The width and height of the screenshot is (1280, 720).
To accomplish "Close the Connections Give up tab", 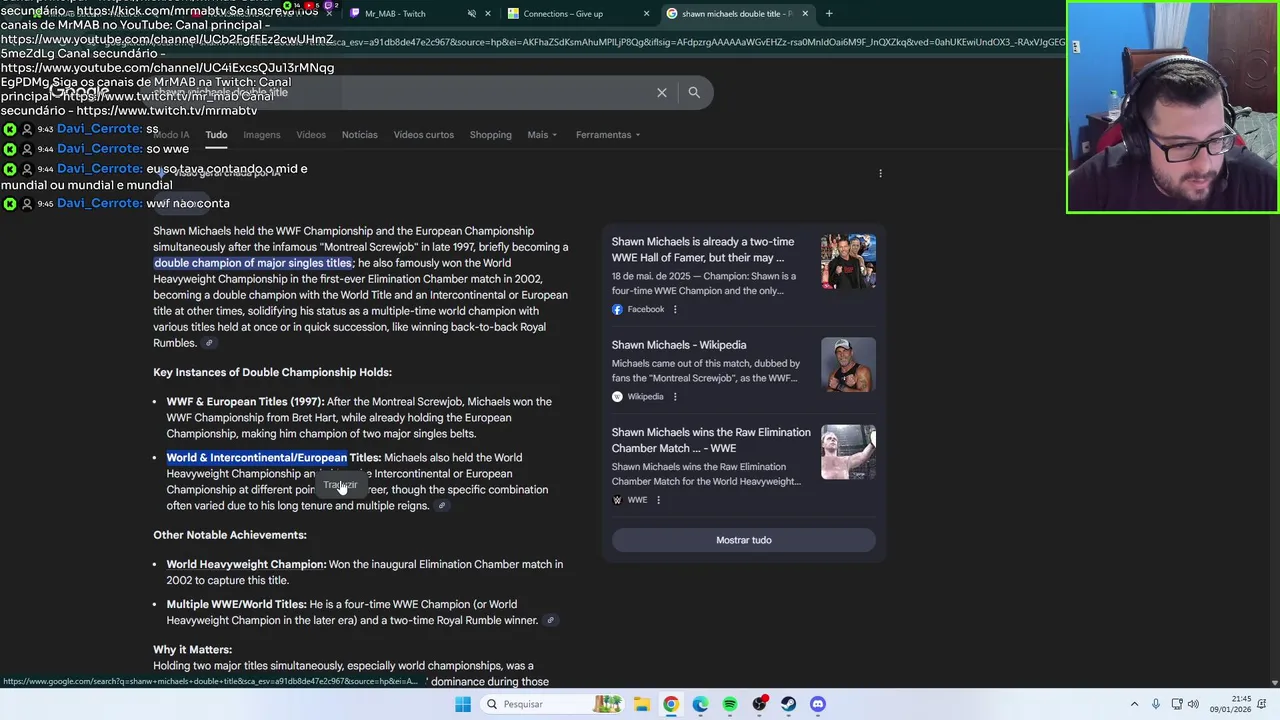I will click(646, 13).
